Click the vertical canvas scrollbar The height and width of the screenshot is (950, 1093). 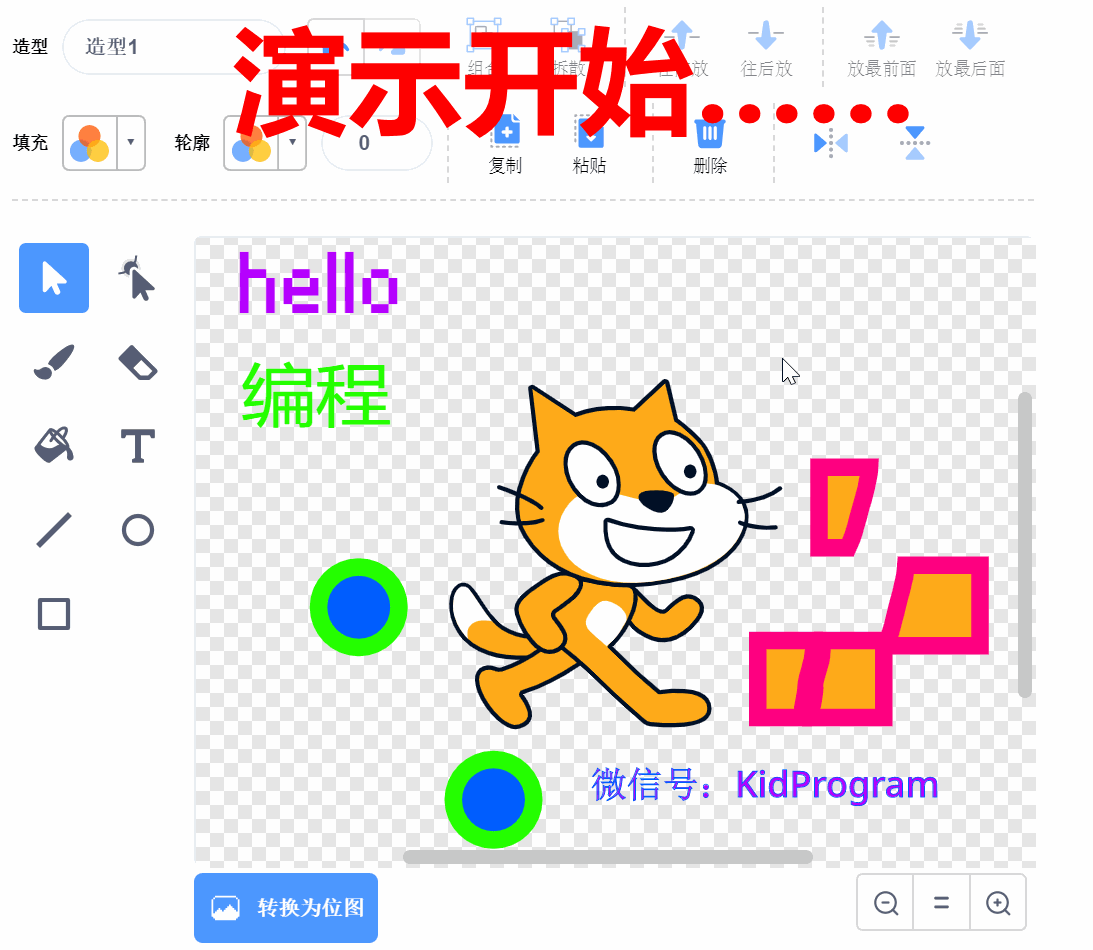[1024, 544]
